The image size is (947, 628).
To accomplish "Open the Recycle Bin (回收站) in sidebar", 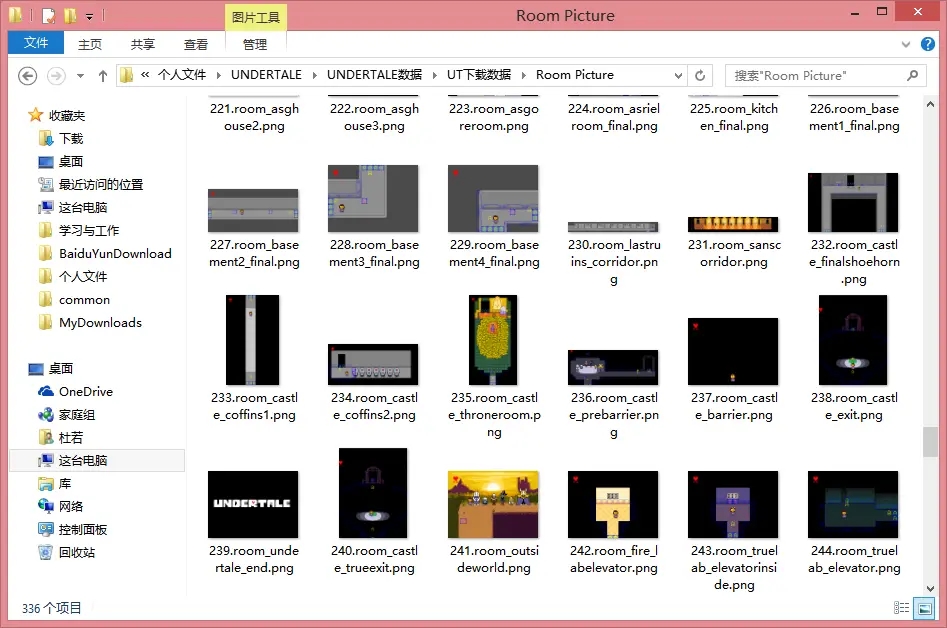I will (x=78, y=553).
